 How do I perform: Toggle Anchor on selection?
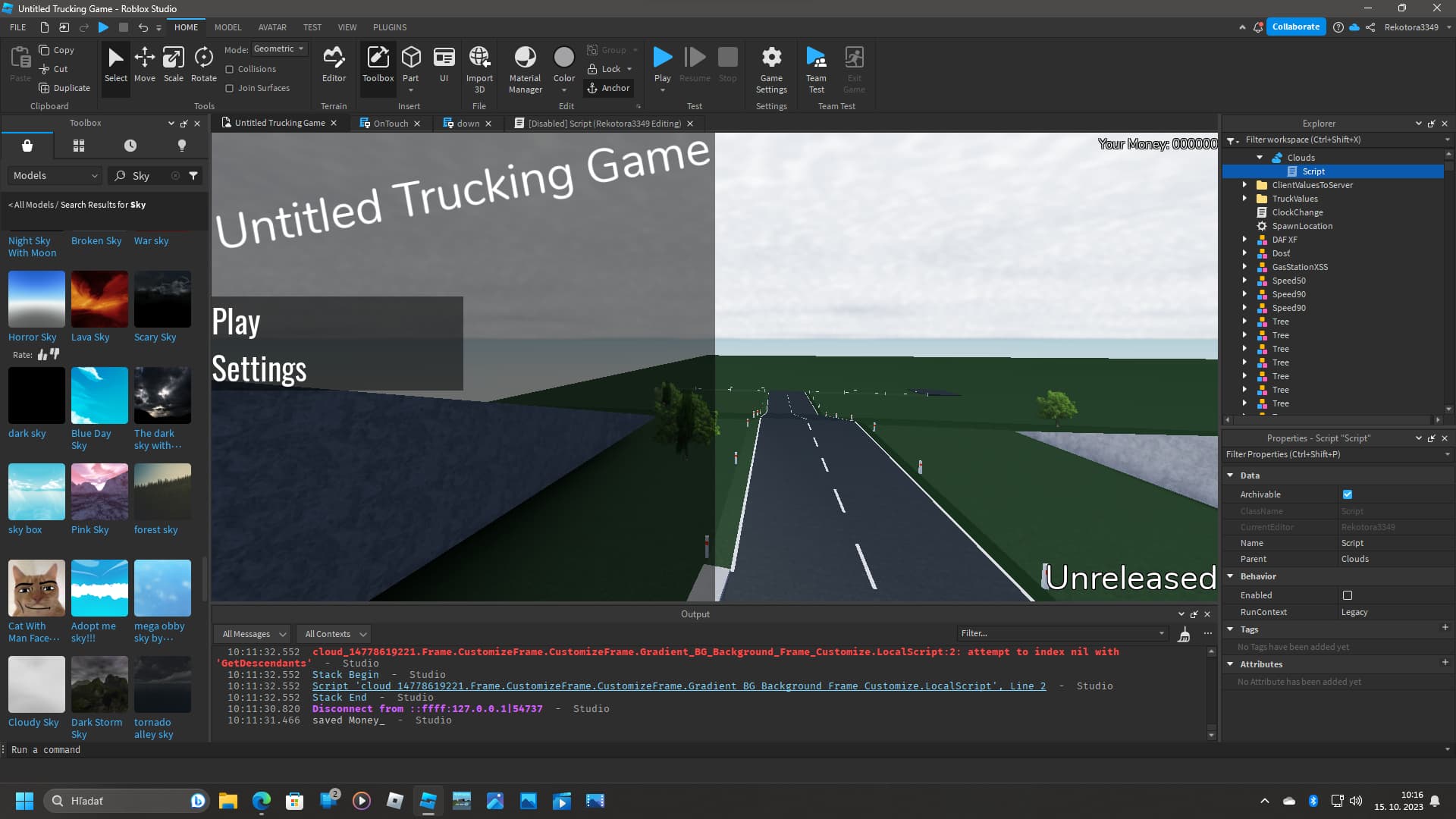click(608, 88)
